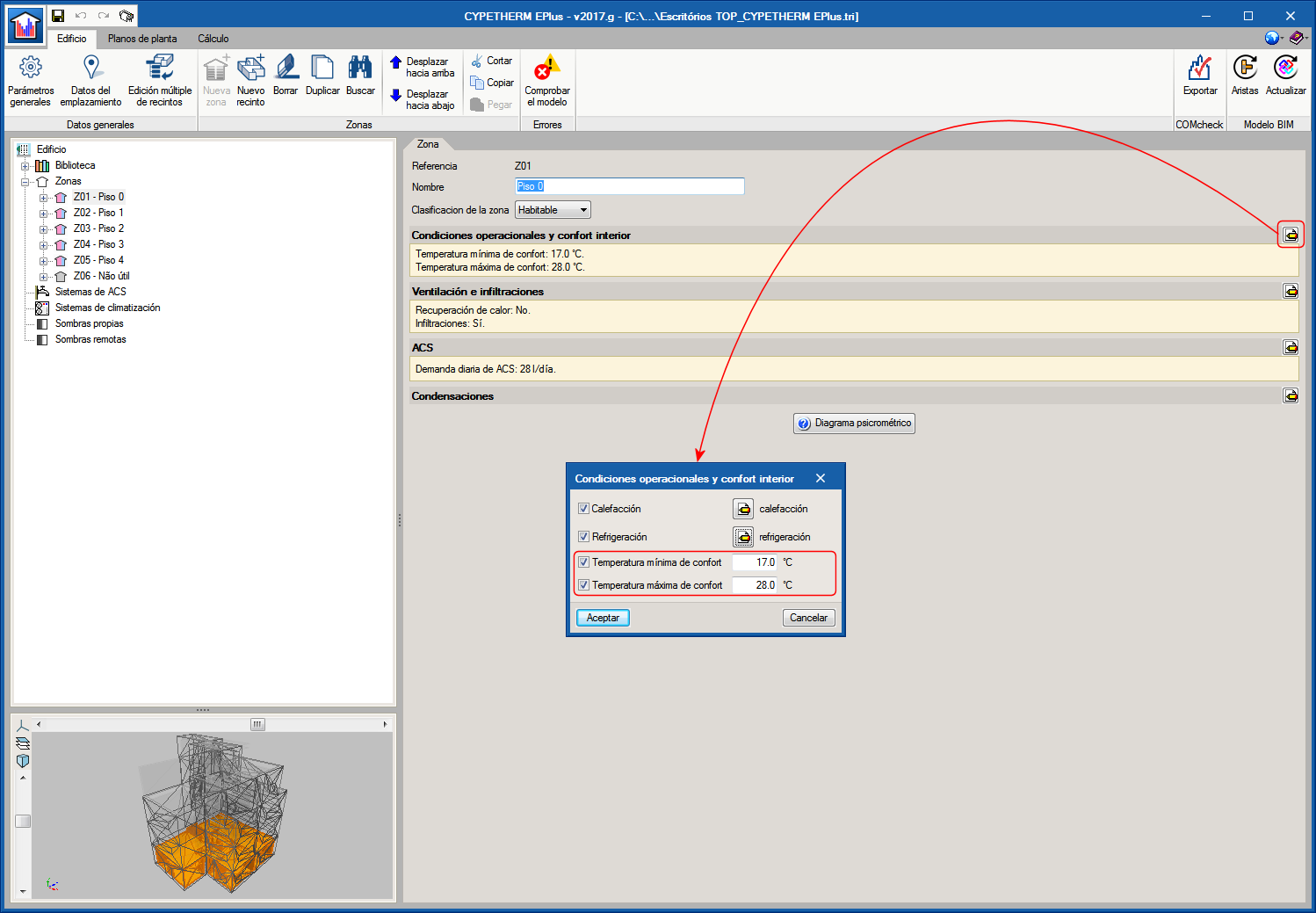Viewport: 1316px width, 913px height.
Task: Expand Z01 - Piso 0 node
Action: coord(43,198)
